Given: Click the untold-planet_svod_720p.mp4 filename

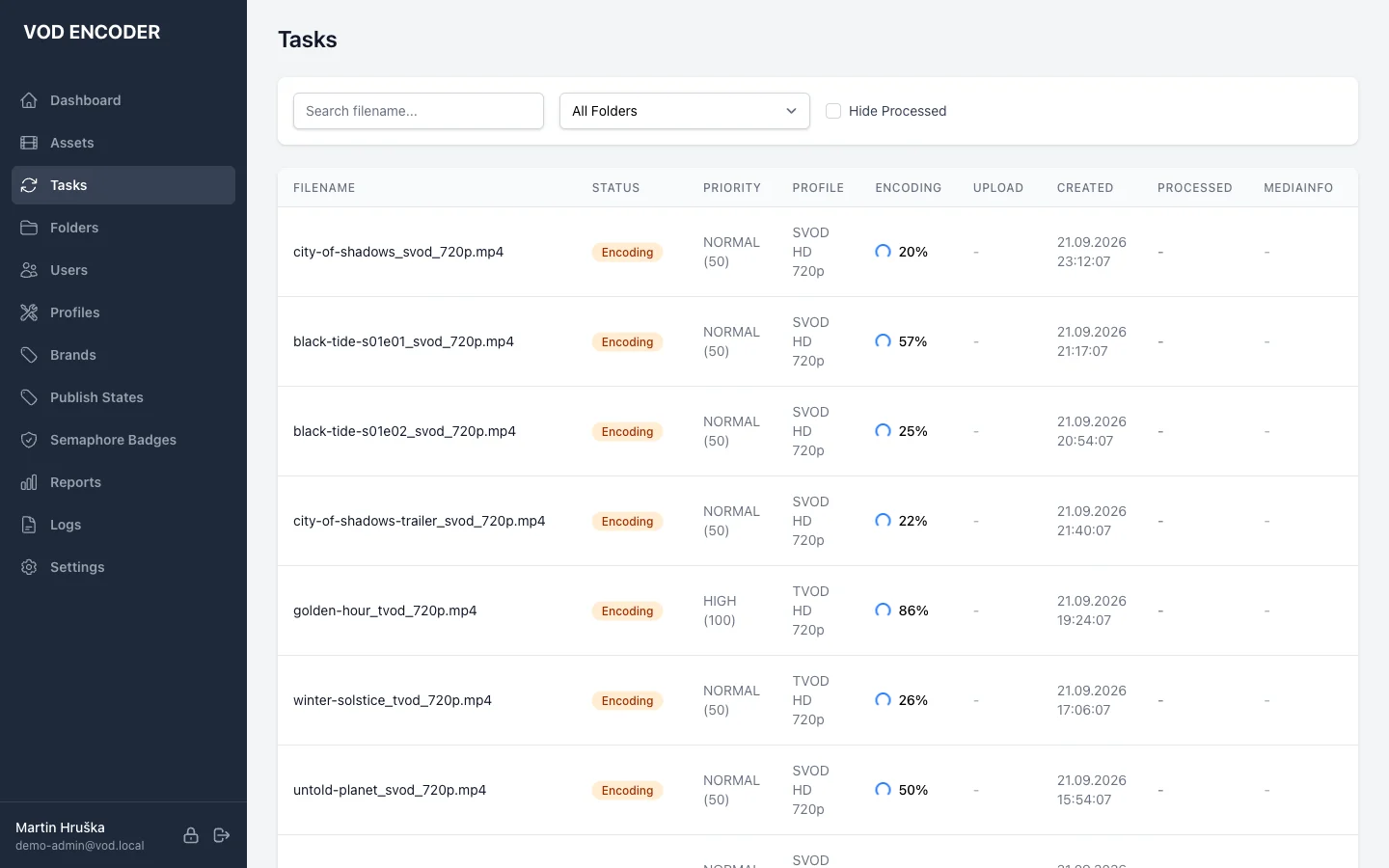Looking at the screenshot, I should coord(390,790).
